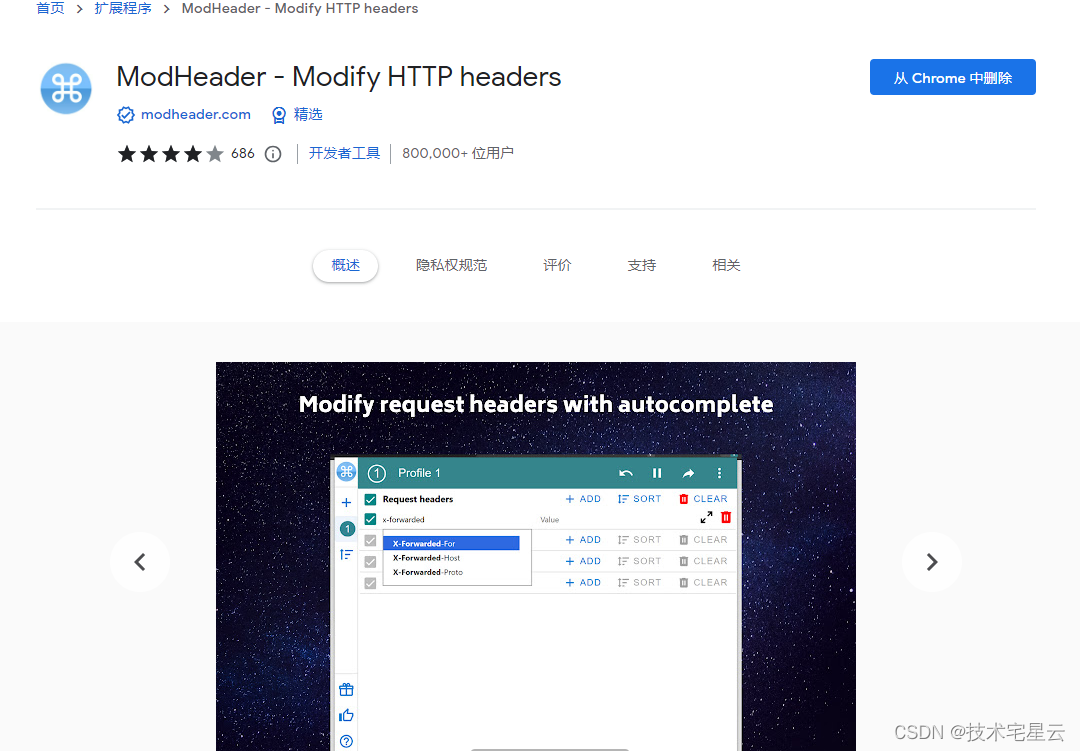Image resolution: width=1080 pixels, height=751 pixels.
Task: Switch to the 评价 tab
Action: tap(557, 265)
